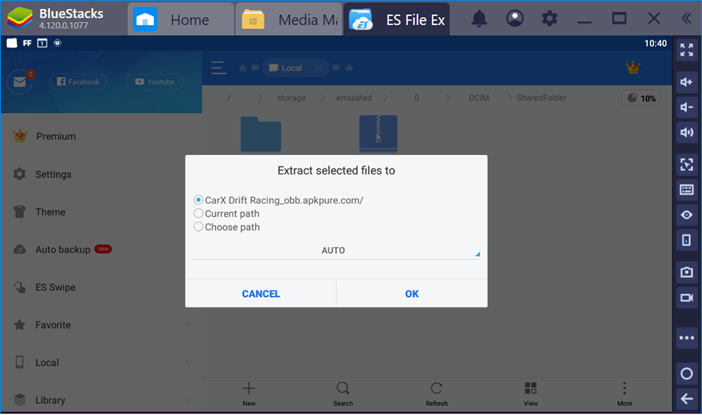702x415 pixels.
Task: Select the Choose path radio option
Action: [x=227, y=227]
